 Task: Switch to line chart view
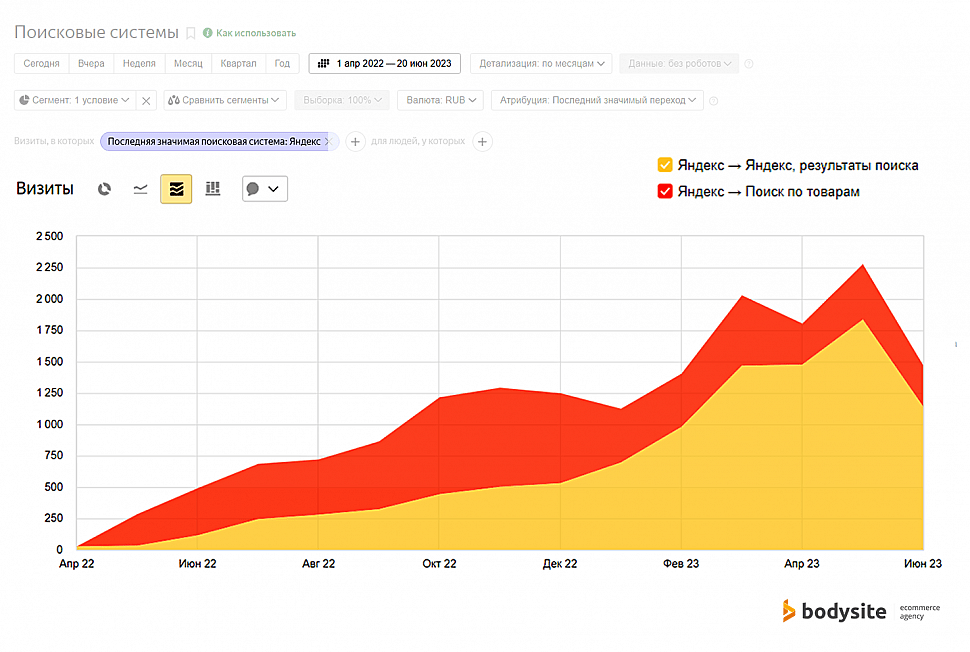tap(140, 189)
